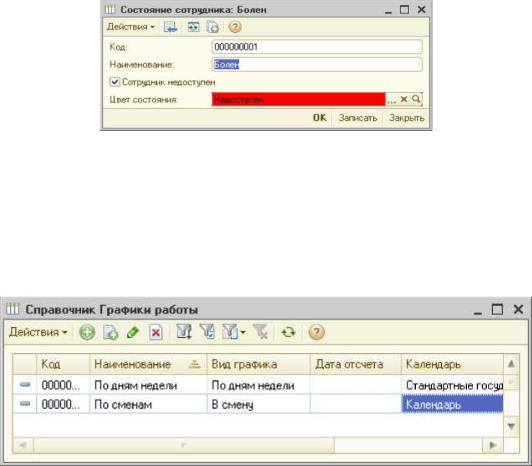The image size is (532, 466).
Task: Open Действия menu in Графики работы window
Action: [x=38, y=332]
